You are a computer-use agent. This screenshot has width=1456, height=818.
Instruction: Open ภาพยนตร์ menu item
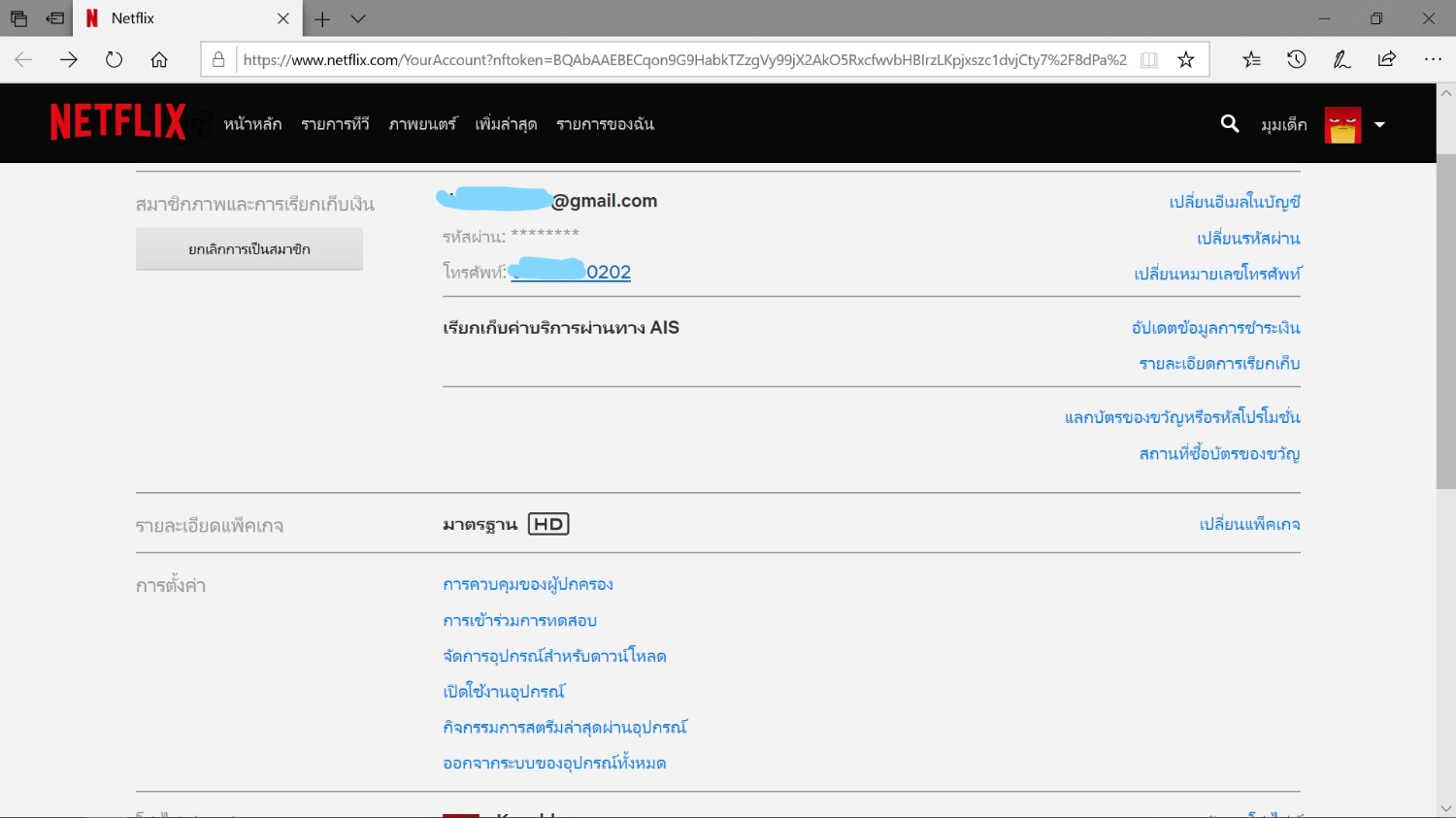click(x=422, y=124)
